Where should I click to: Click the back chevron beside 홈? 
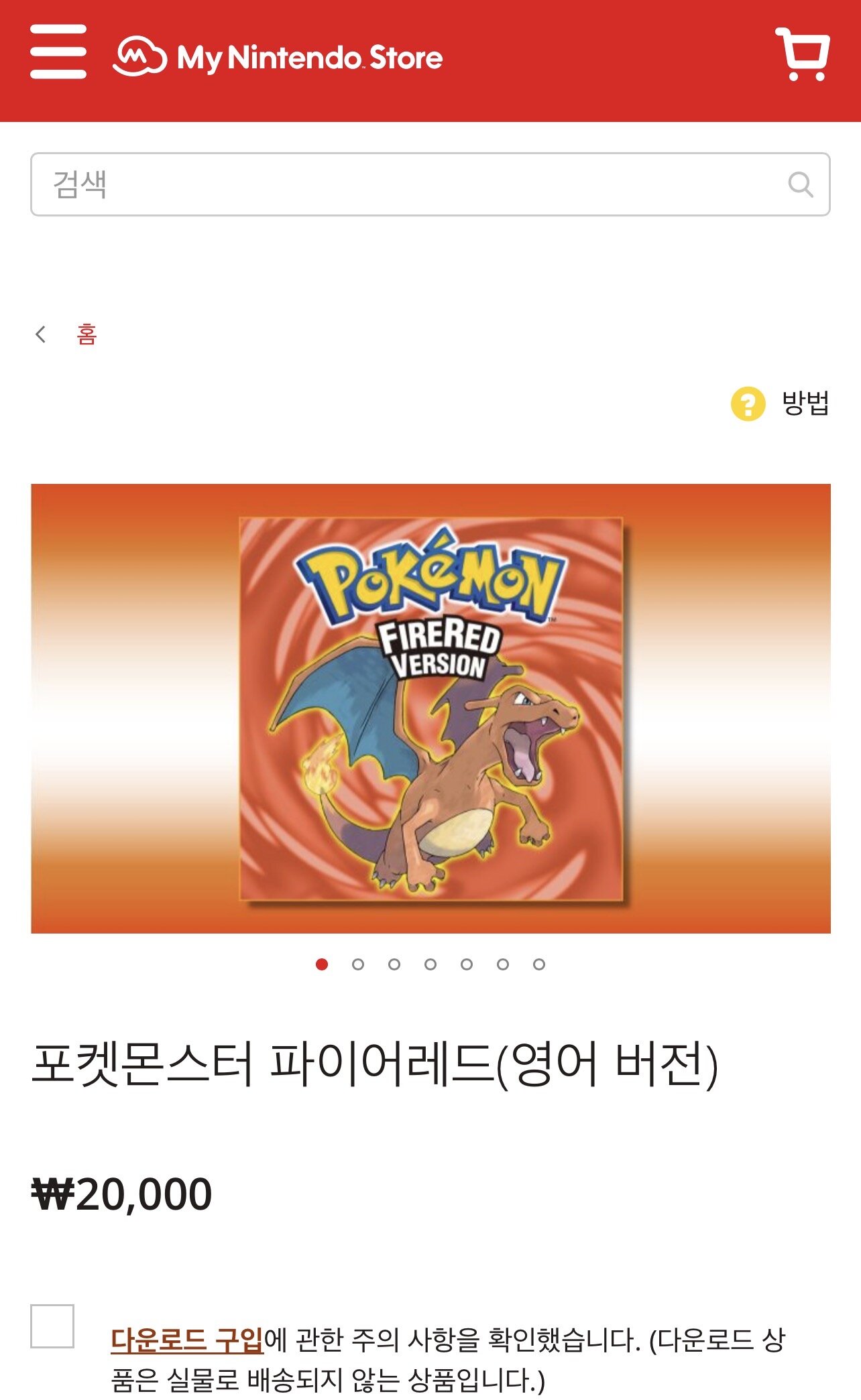click(41, 334)
